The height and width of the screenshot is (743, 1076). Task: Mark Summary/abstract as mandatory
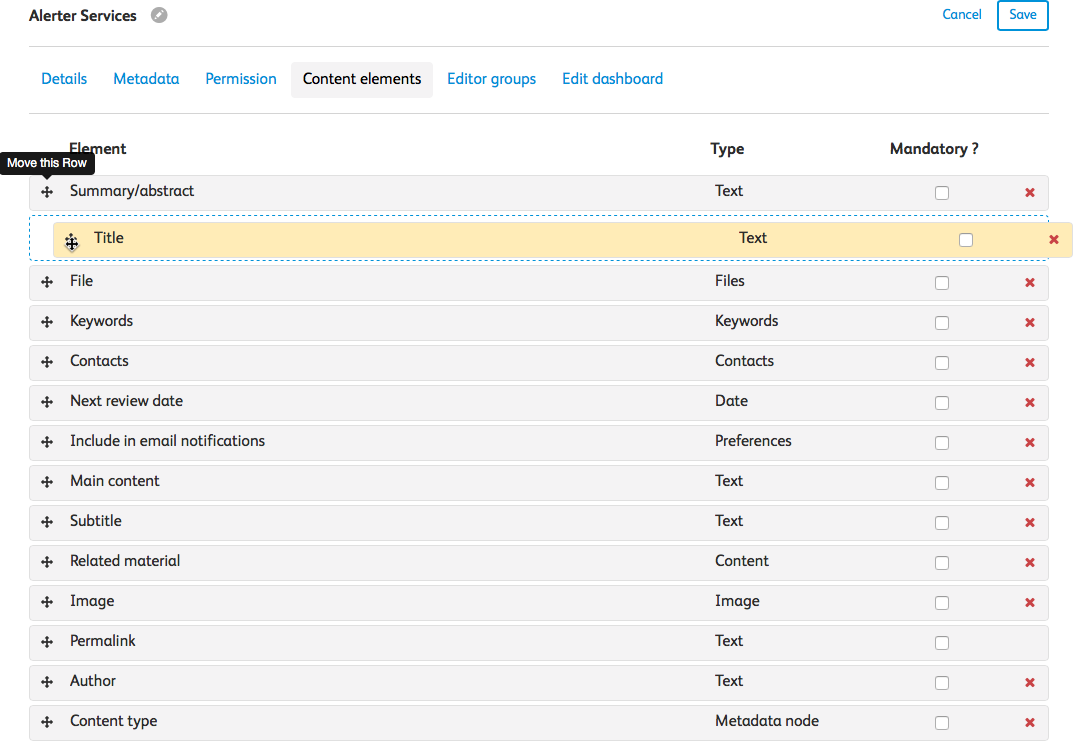pyautogui.click(x=942, y=193)
